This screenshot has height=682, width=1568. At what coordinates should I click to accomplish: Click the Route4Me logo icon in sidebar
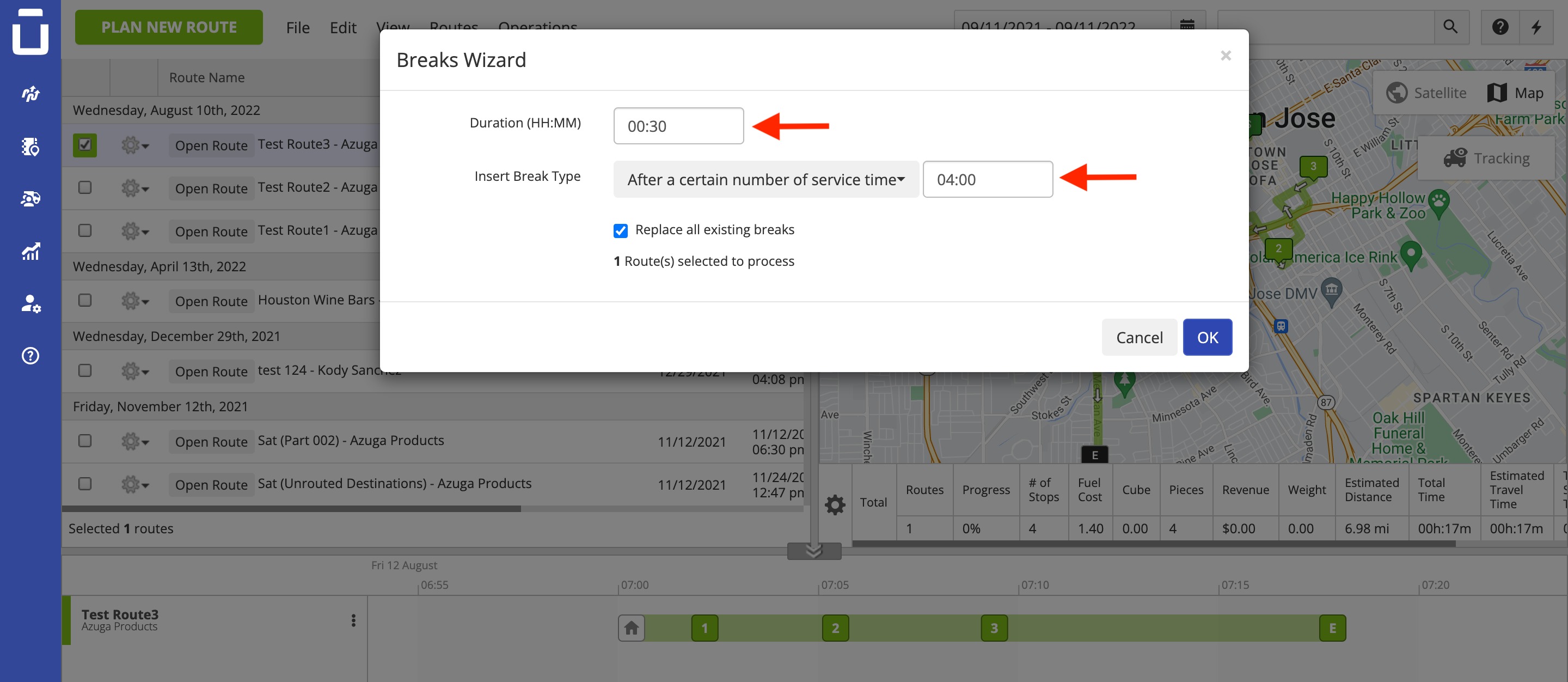pos(30,31)
